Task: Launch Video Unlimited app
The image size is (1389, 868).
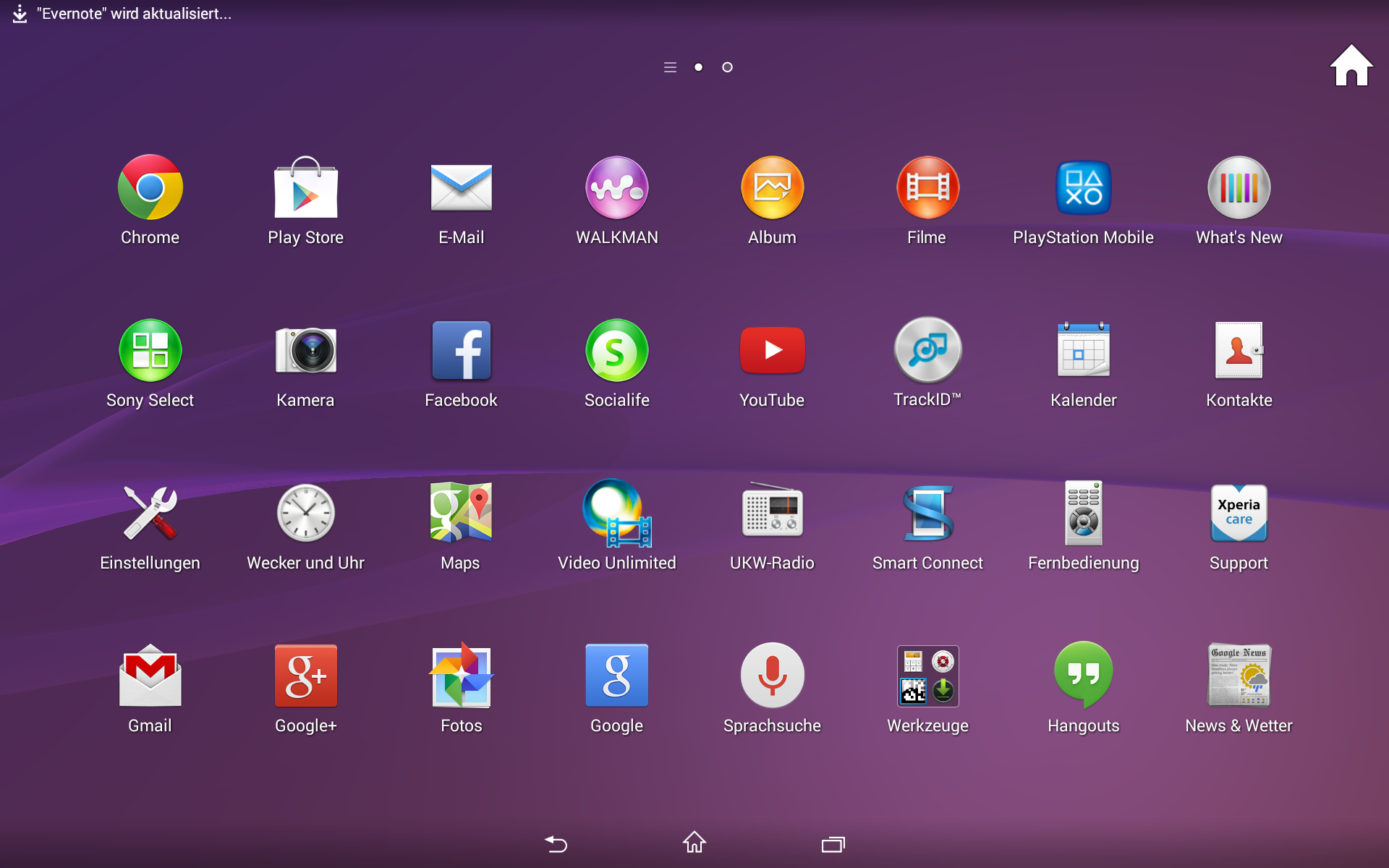Action: [x=616, y=513]
